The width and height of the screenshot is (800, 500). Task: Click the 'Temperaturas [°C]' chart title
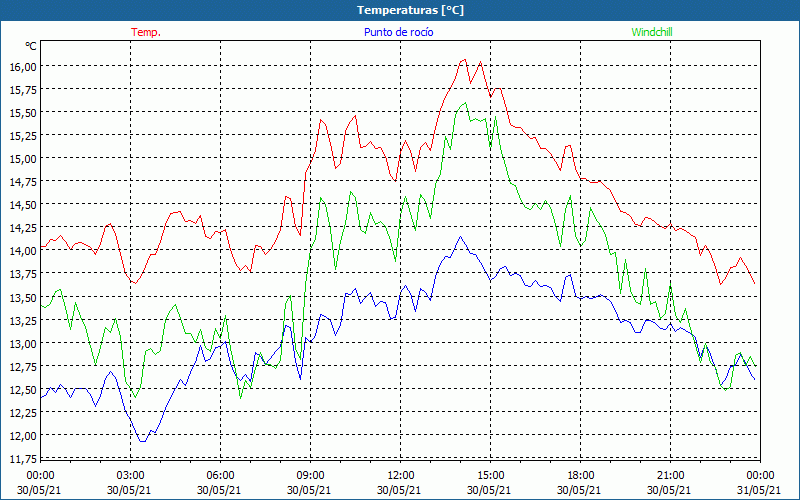[410, 10]
